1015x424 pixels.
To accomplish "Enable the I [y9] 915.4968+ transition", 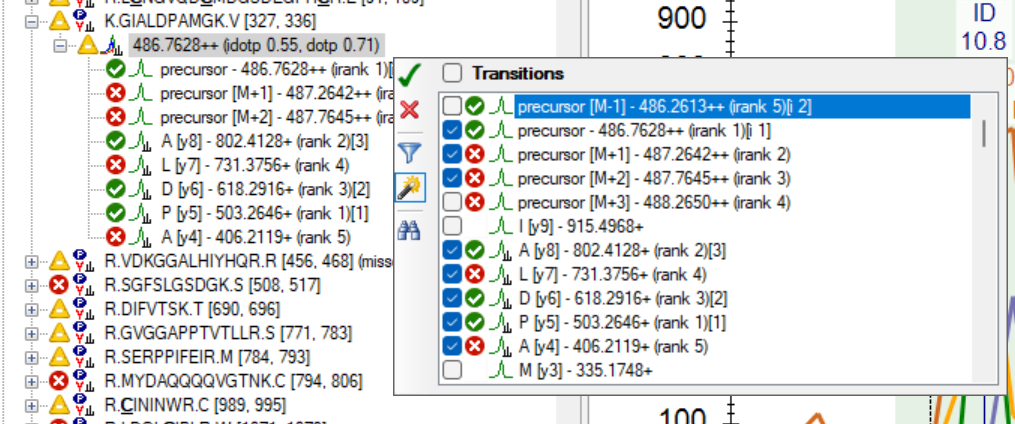I will (x=452, y=227).
